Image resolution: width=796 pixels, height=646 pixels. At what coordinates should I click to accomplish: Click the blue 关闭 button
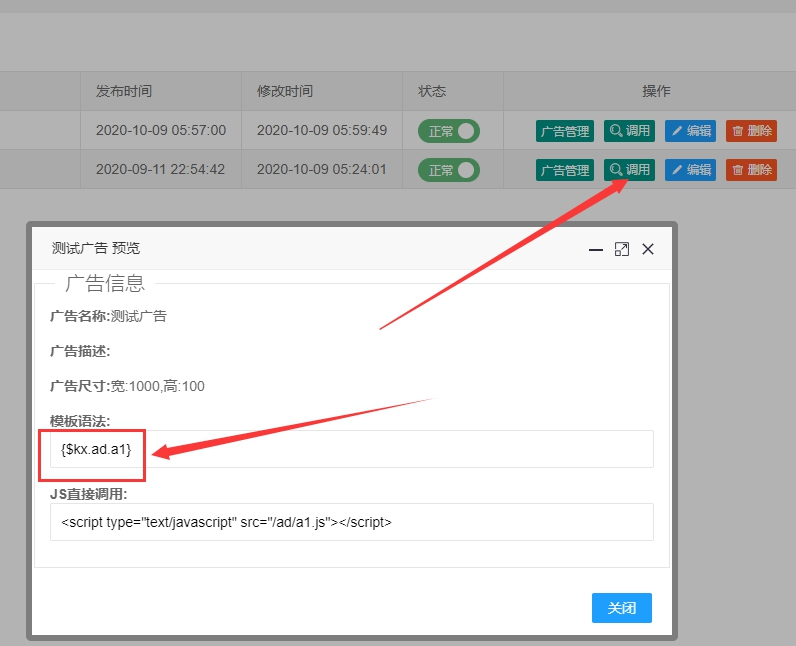coord(622,607)
